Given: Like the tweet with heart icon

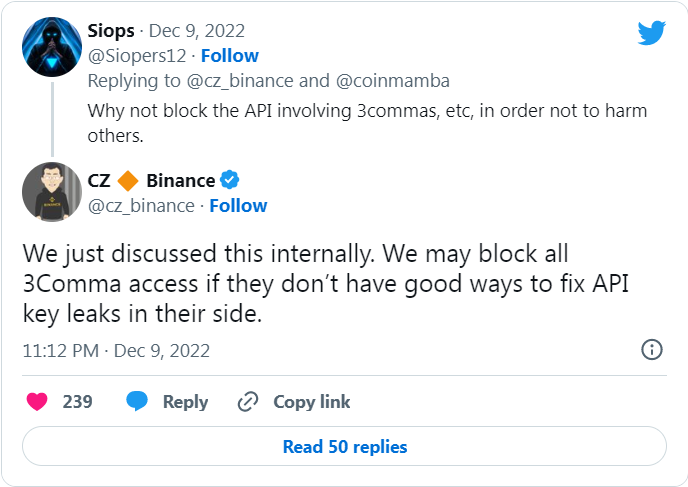Looking at the screenshot, I should [x=37, y=402].
